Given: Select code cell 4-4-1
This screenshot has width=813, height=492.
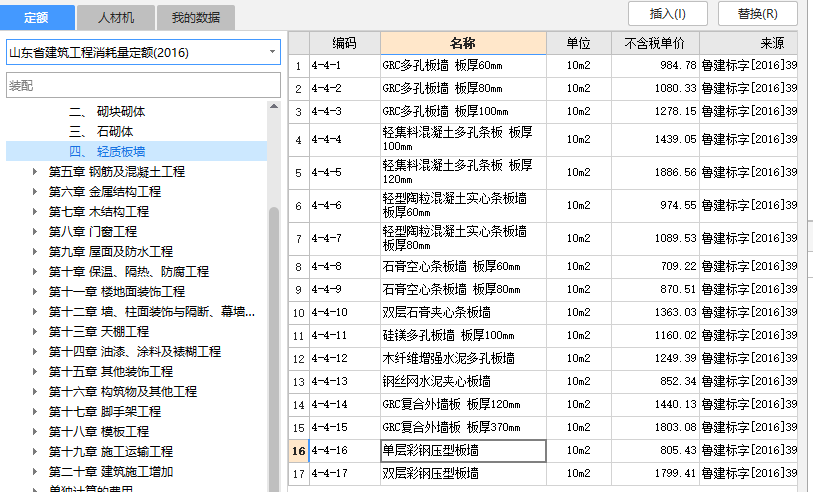Looking at the screenshot, I should (345, 66).
